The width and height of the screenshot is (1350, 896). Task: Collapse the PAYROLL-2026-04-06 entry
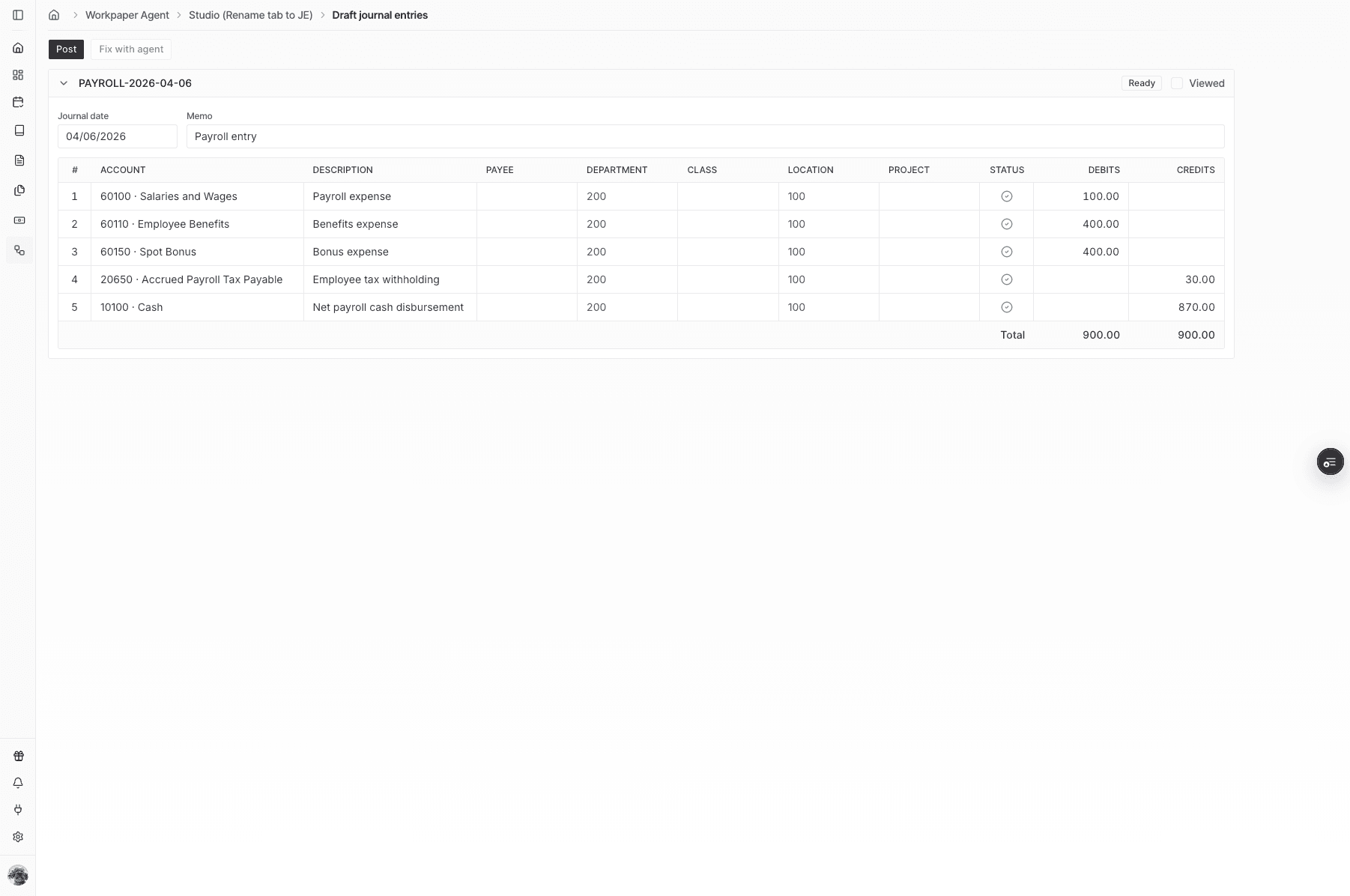pos(64,83)
